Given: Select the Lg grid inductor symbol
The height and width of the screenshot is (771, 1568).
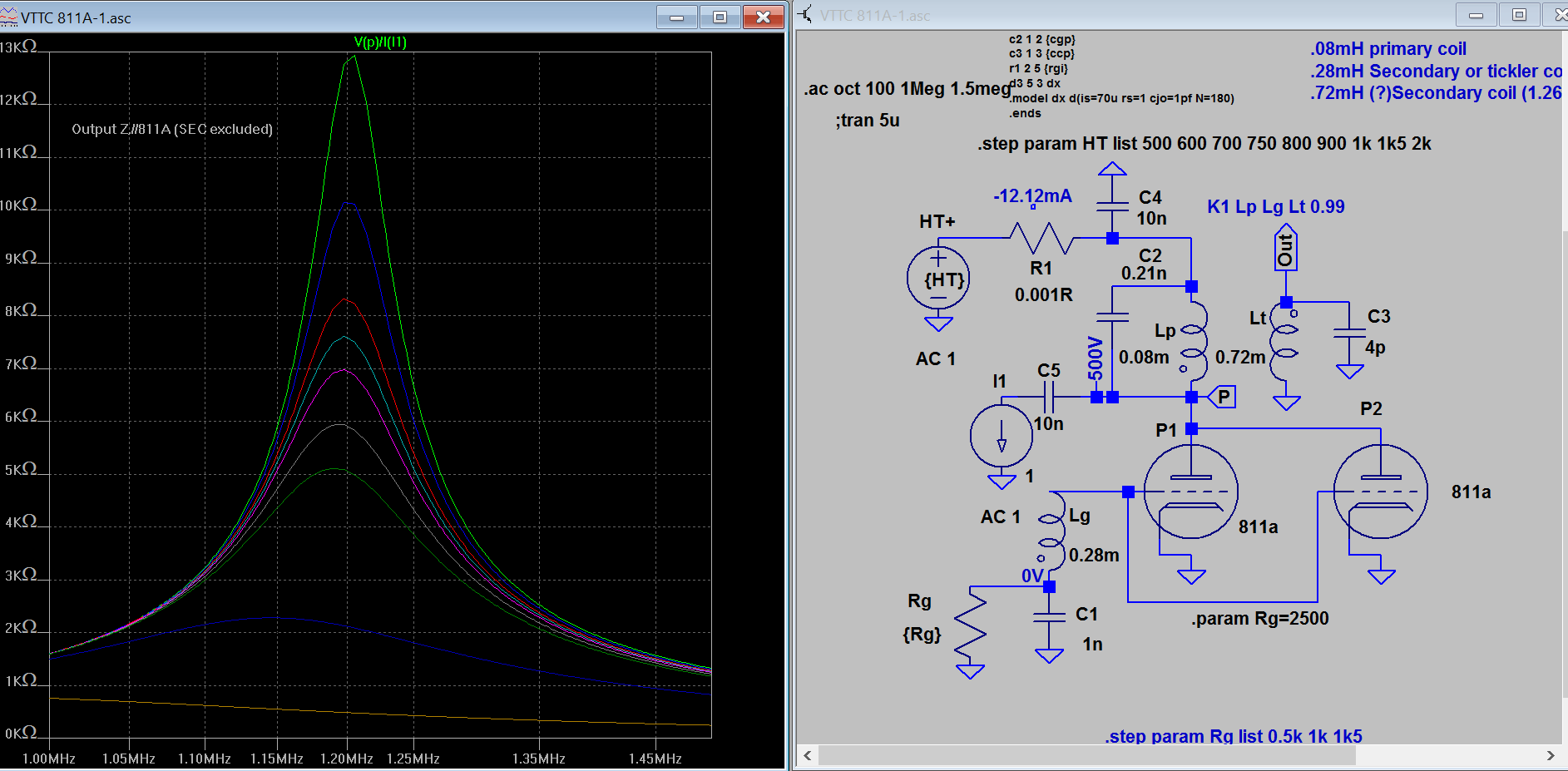Looking at the screenshot, I should [x=1051, y=530].
